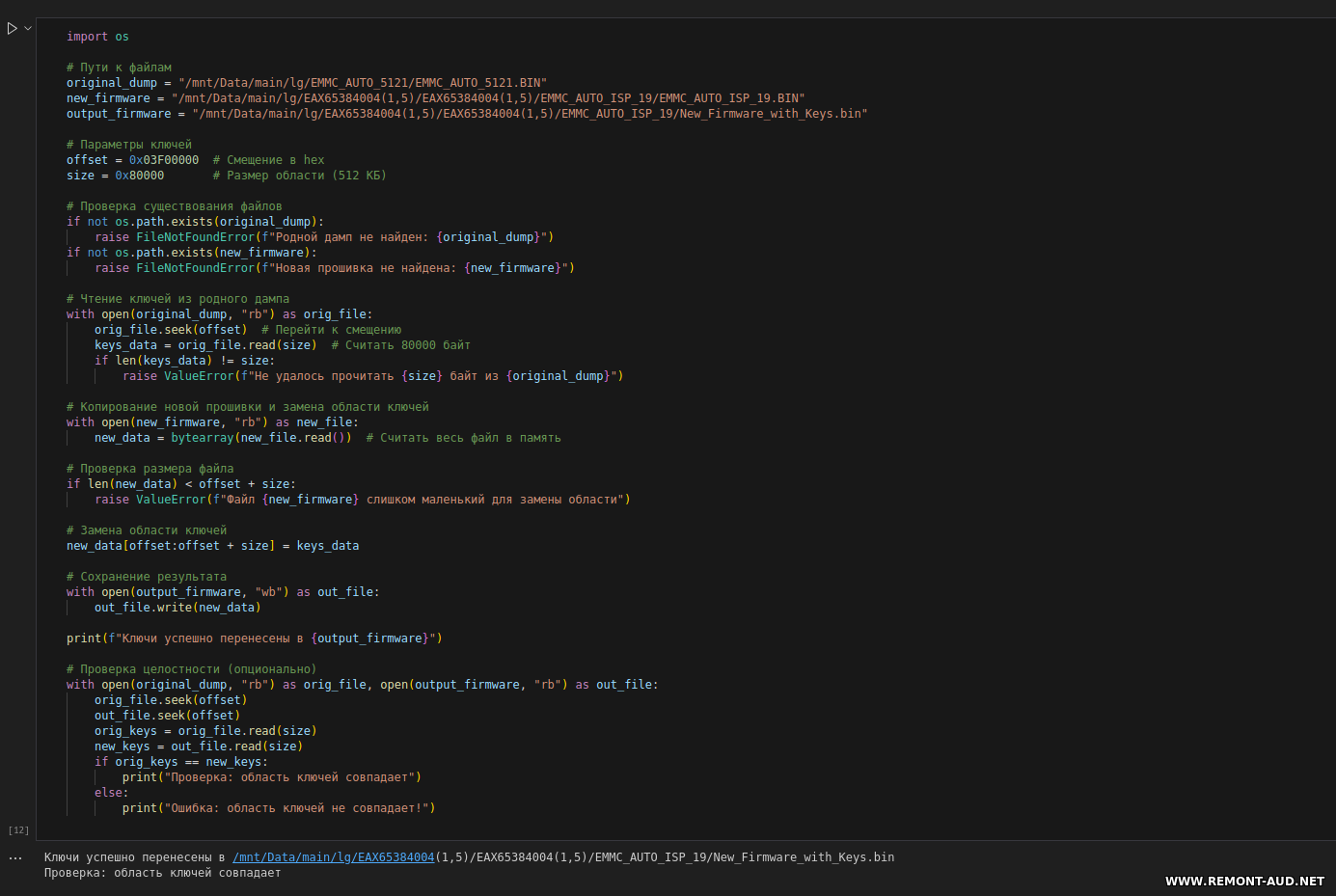Screen dimensions: 1336x896
Task: Click the 'Проверка: область ключей совпадает' output text
Action: tap(162, 873)
